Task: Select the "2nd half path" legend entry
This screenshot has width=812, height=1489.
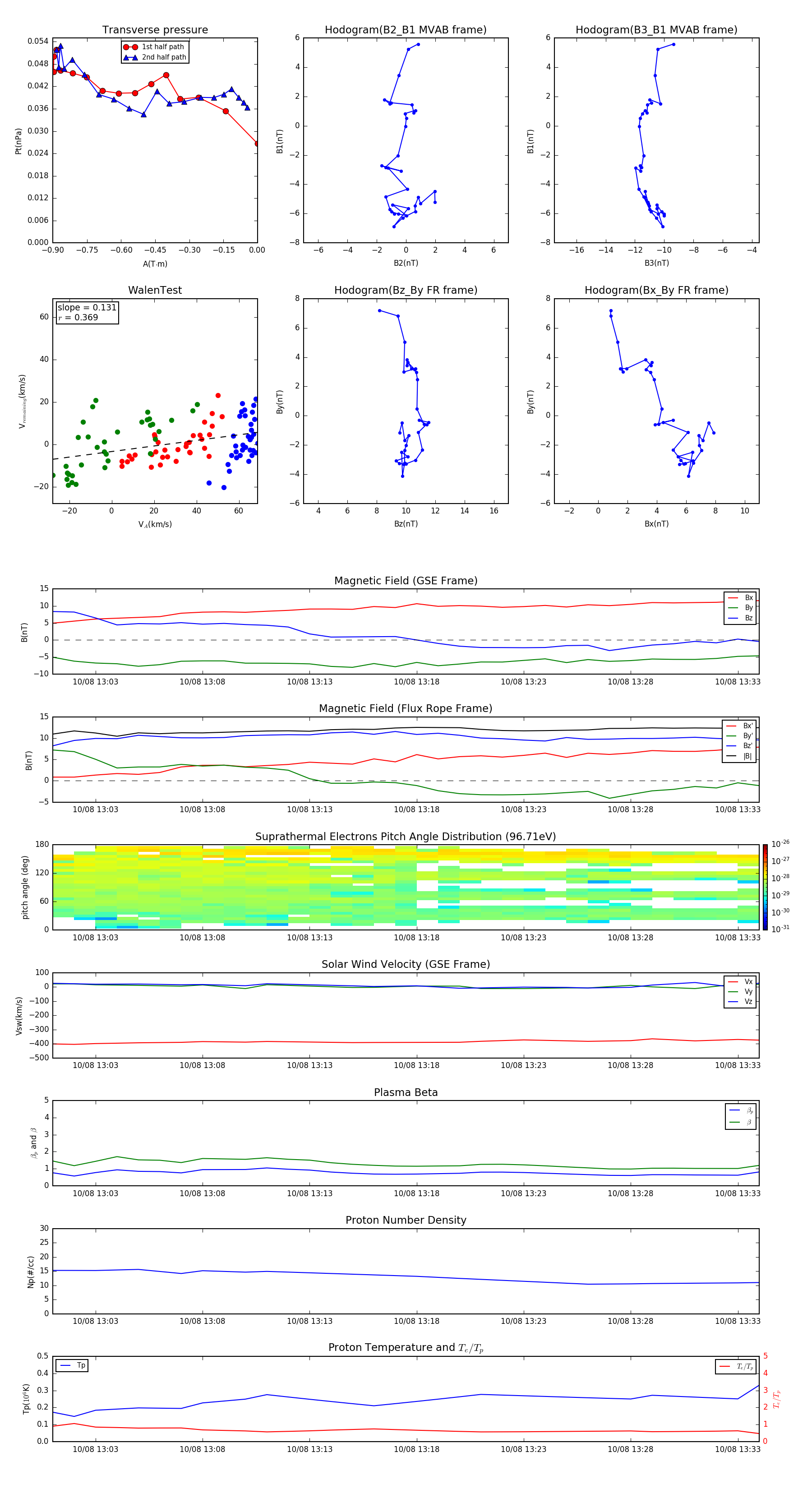Action: [x=155, y=57]
